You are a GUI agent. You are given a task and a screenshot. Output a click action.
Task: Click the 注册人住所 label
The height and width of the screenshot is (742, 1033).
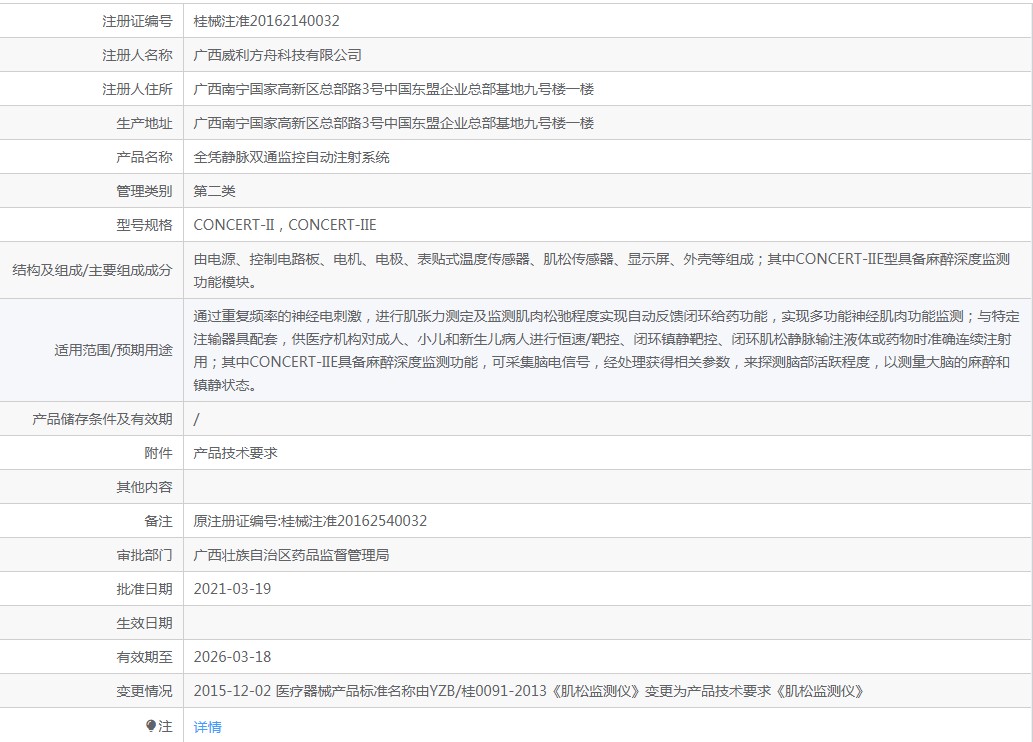click(137, 89)
